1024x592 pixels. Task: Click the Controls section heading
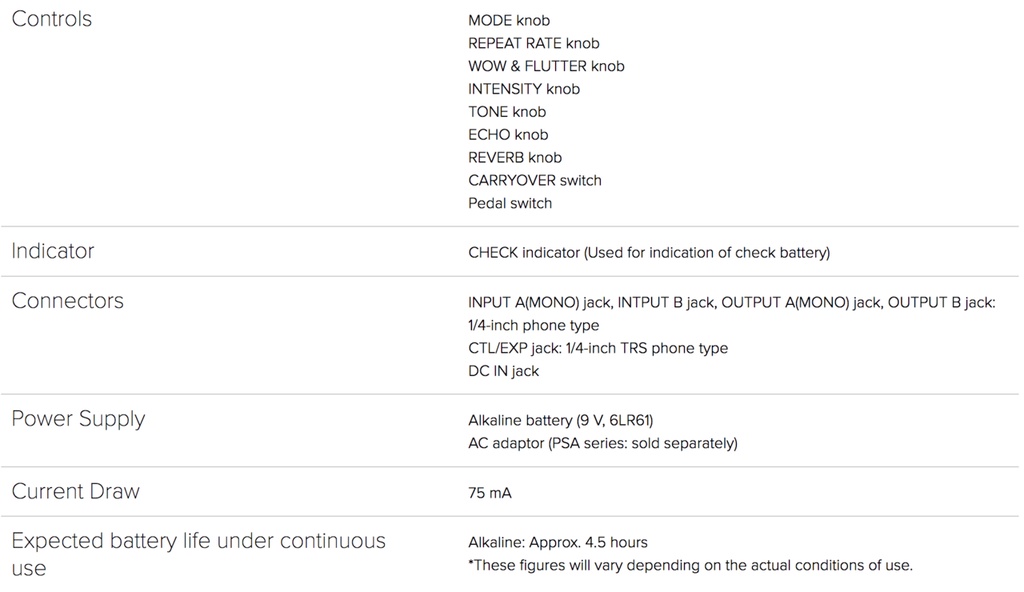[51, 19]
